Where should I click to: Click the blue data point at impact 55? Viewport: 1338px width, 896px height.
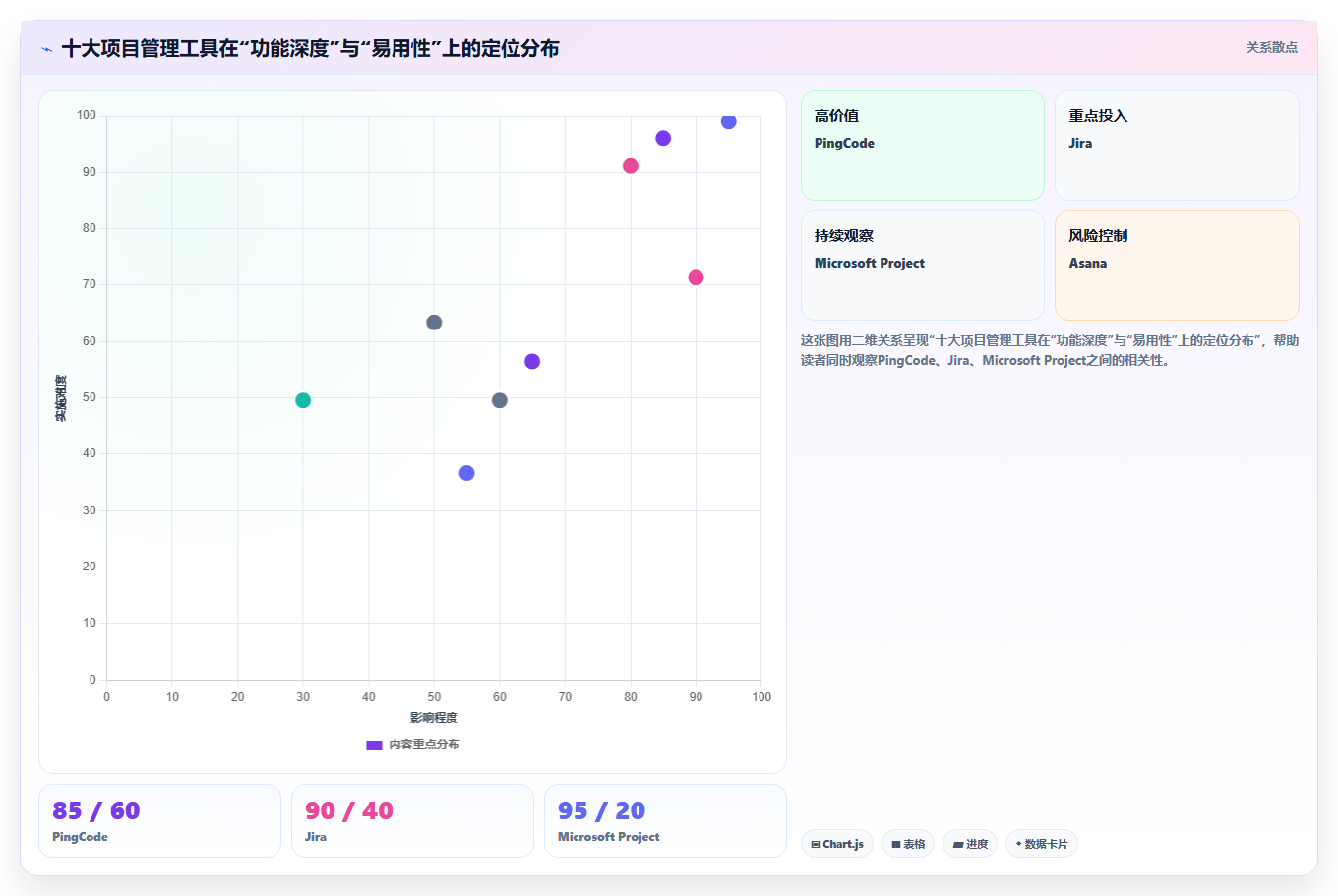click(x=466, y=473)
